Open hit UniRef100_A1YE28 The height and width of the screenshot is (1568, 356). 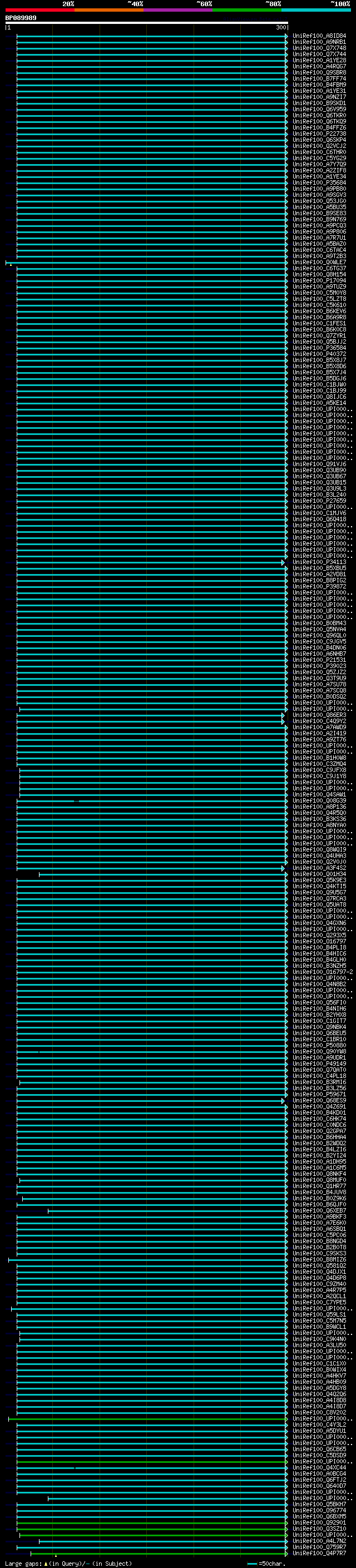(x=319, y=60)
